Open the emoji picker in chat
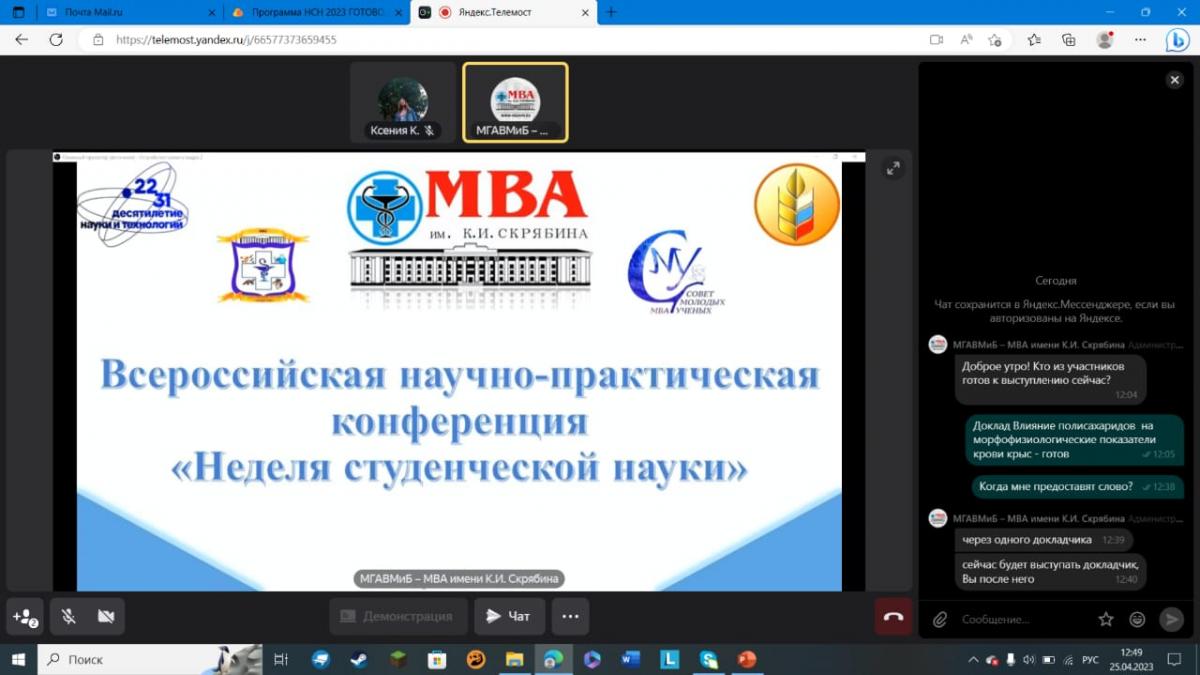This screenshot has height=675, width=1200. tap(1137, 620)
